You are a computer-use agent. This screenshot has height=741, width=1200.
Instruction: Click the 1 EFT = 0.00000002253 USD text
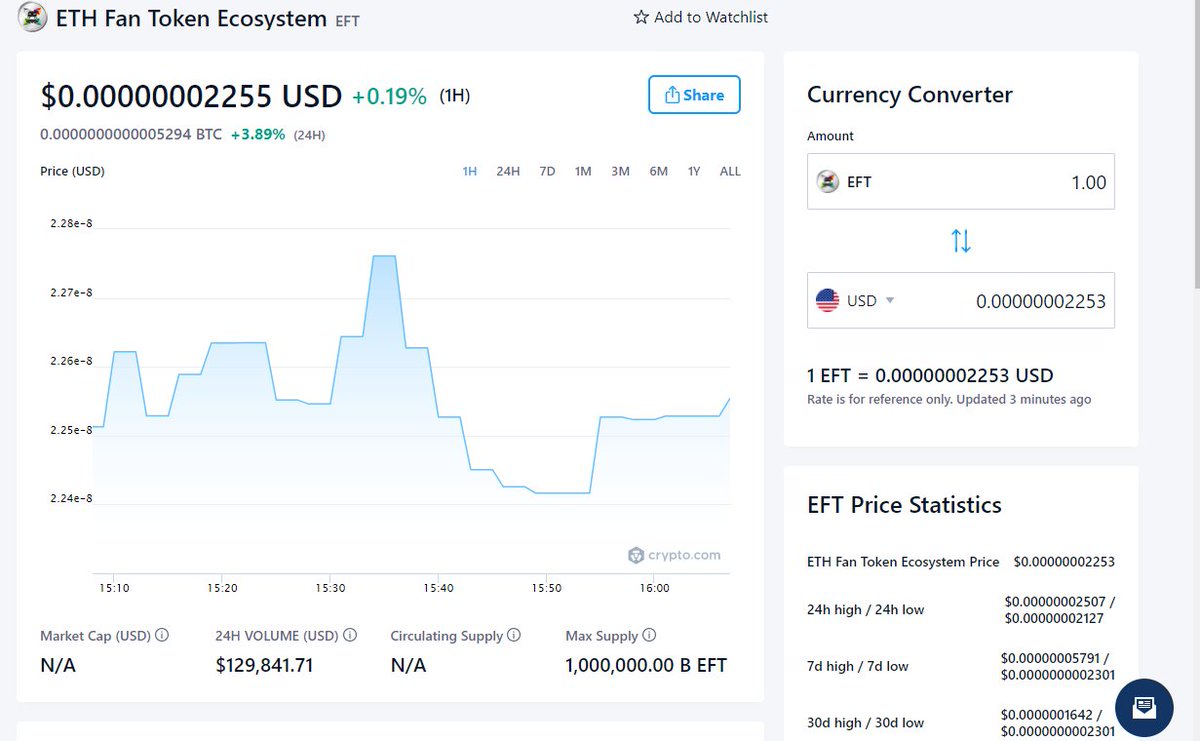coord(930,376)
